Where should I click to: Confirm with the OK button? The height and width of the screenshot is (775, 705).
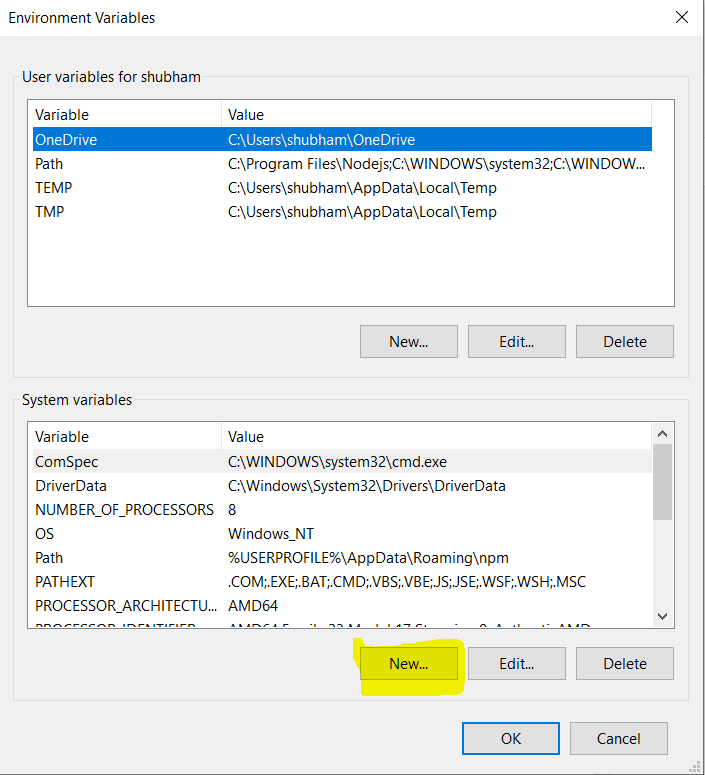coord(511,738)
